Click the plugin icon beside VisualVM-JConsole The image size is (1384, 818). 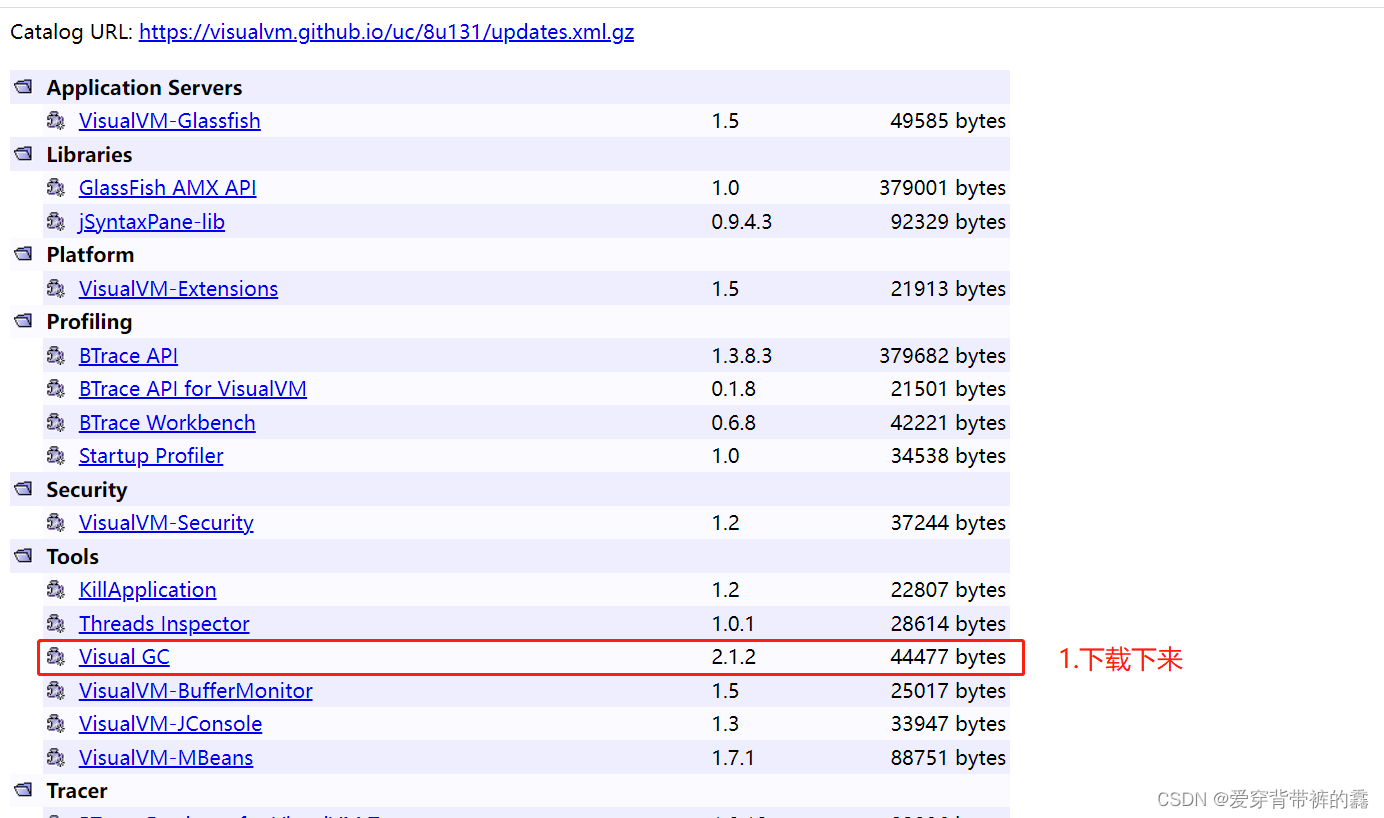[x=56, y=724]
